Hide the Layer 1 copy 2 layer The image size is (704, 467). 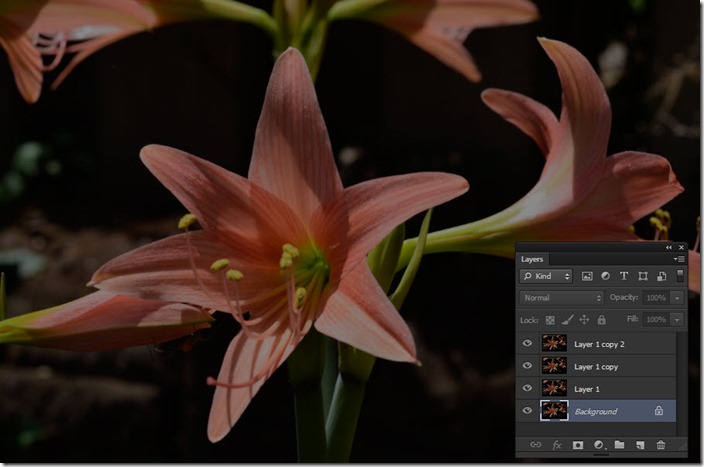[527, 343]
